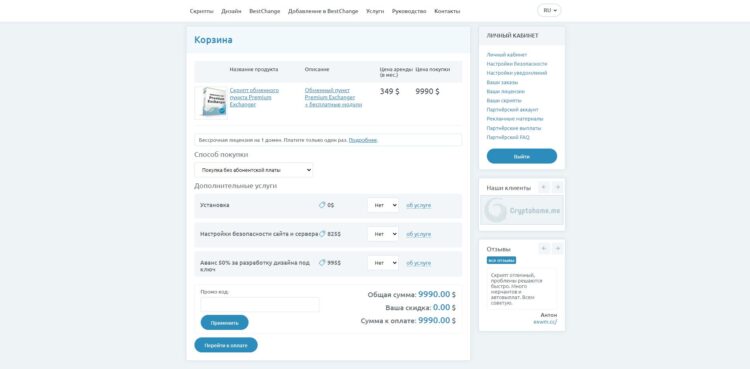This screenshot has width=750, height=369.
Task: Click the Применить promo code button
Action: (224, 323)
